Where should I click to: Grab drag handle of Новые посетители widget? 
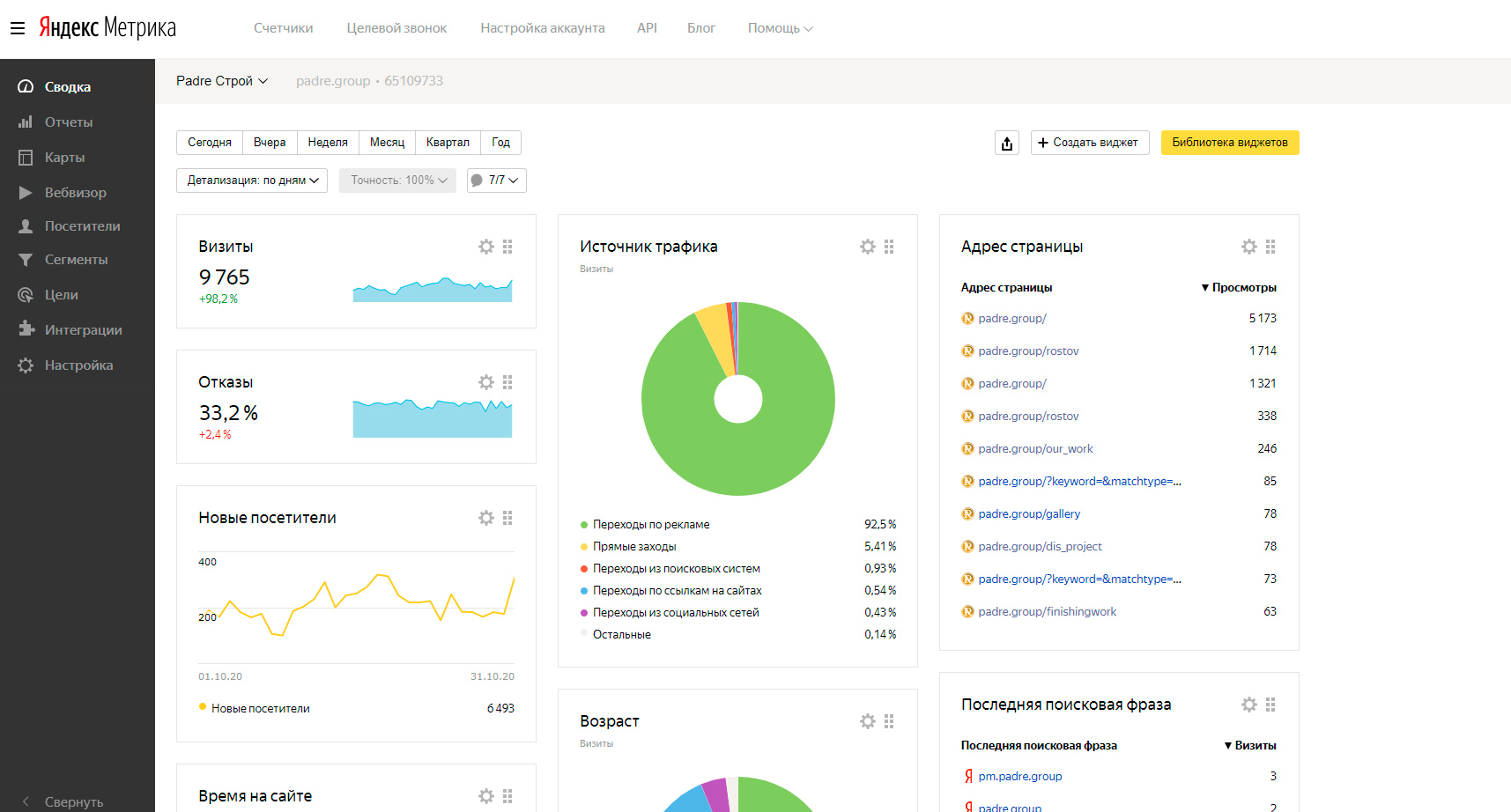(x=507, y=518)
